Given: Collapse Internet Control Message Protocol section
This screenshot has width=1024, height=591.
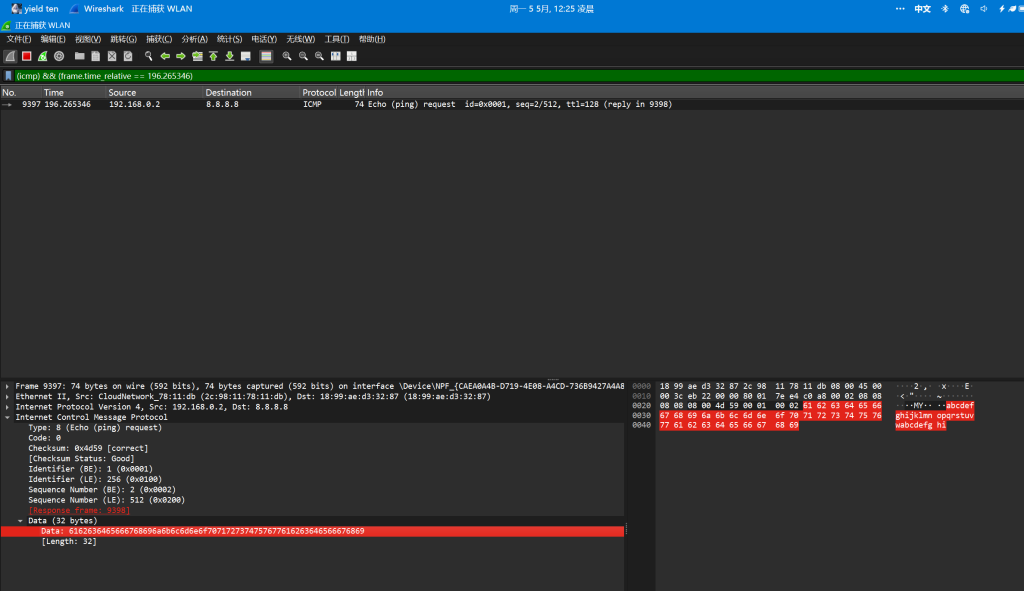Looking at the screenshot, I should coord(8,417).
